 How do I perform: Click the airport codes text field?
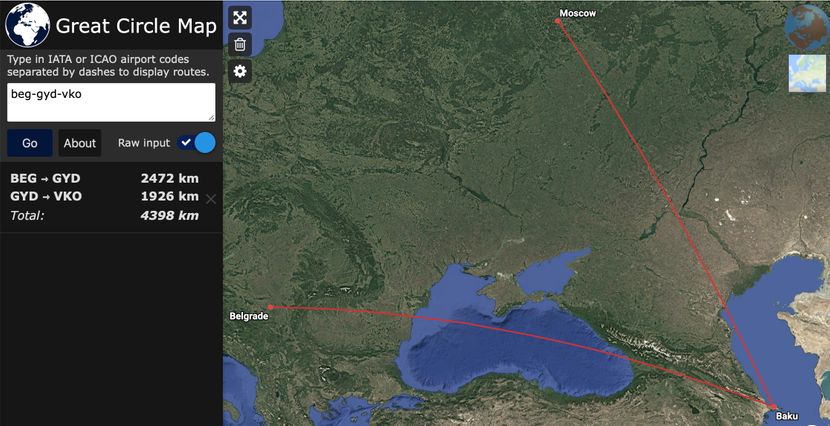[111, 102]
